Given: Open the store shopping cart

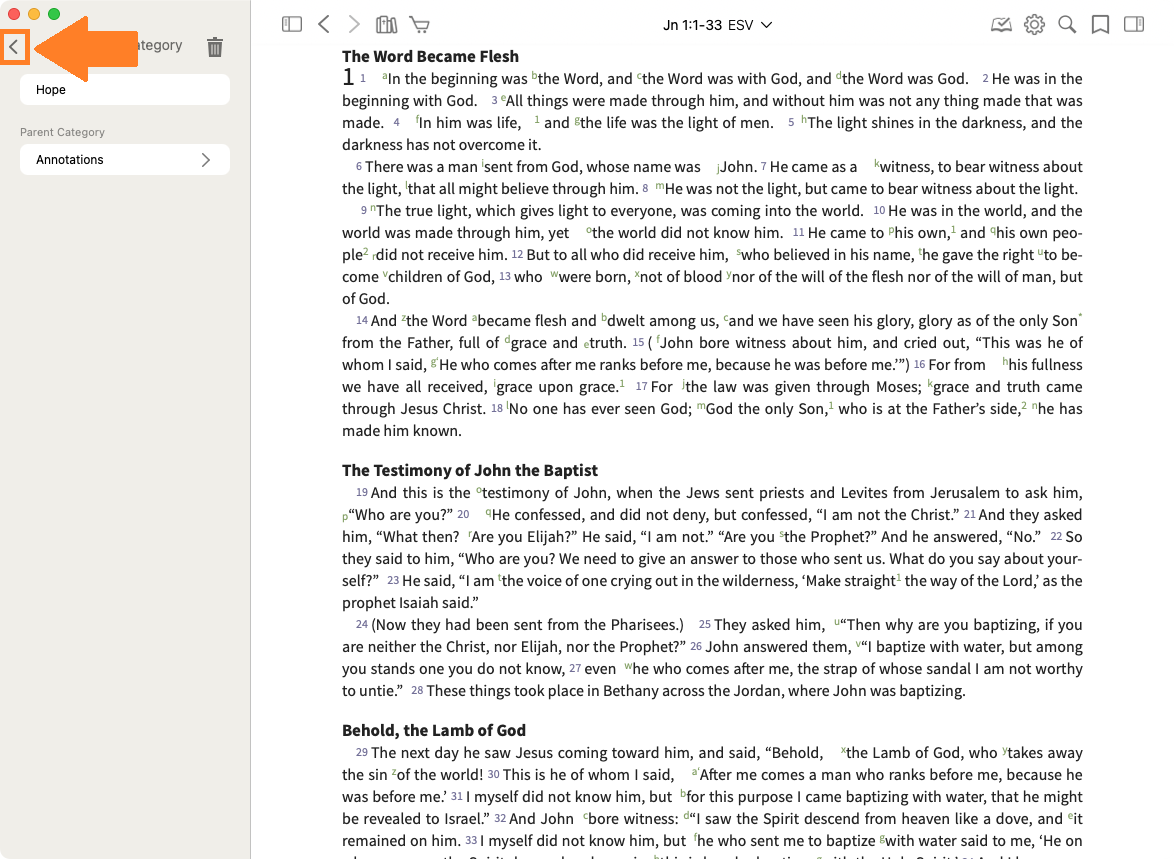Looking at the screenshot, I should [419, 25].
